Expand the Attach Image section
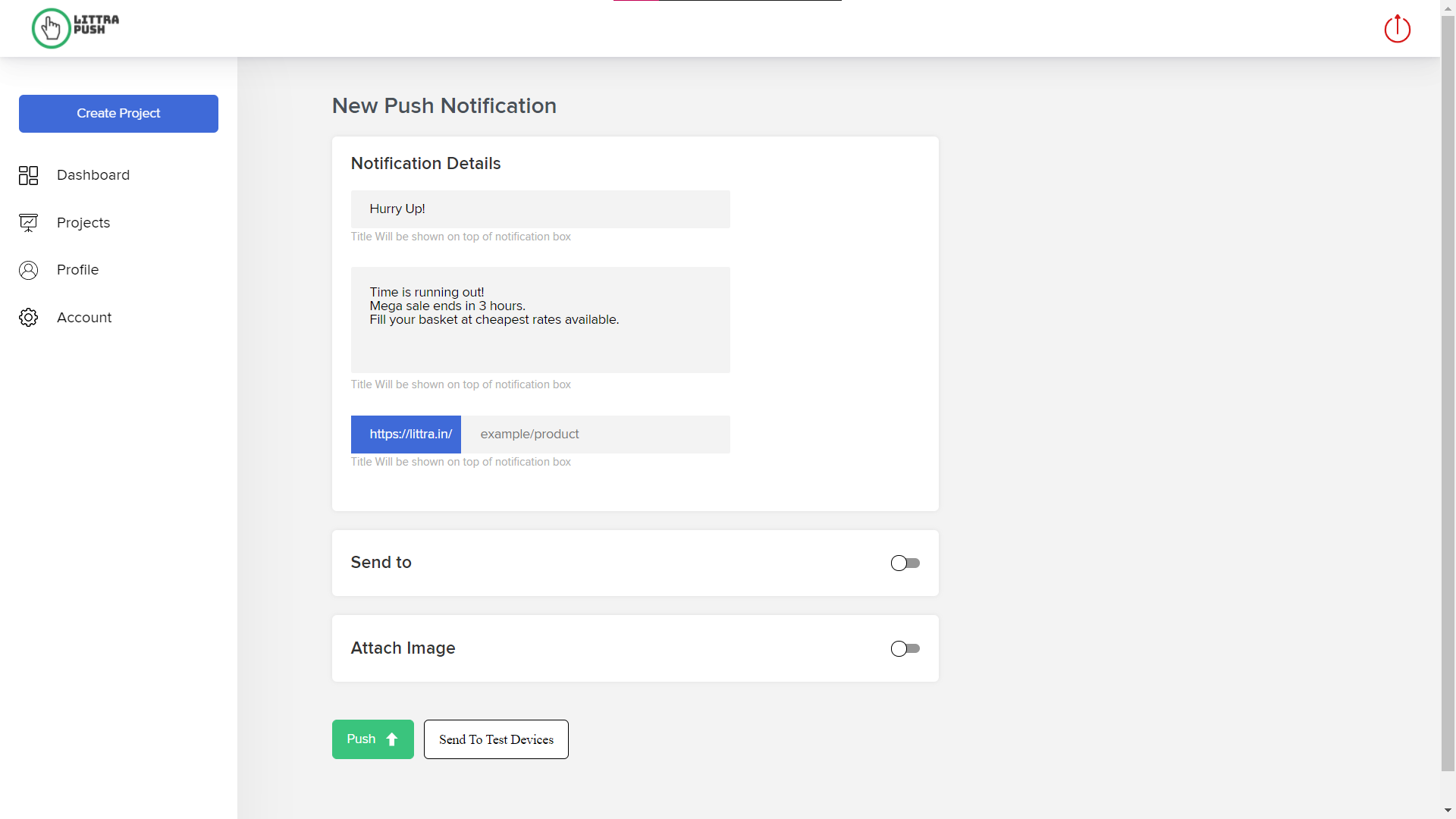 click(x=403, y=648)
